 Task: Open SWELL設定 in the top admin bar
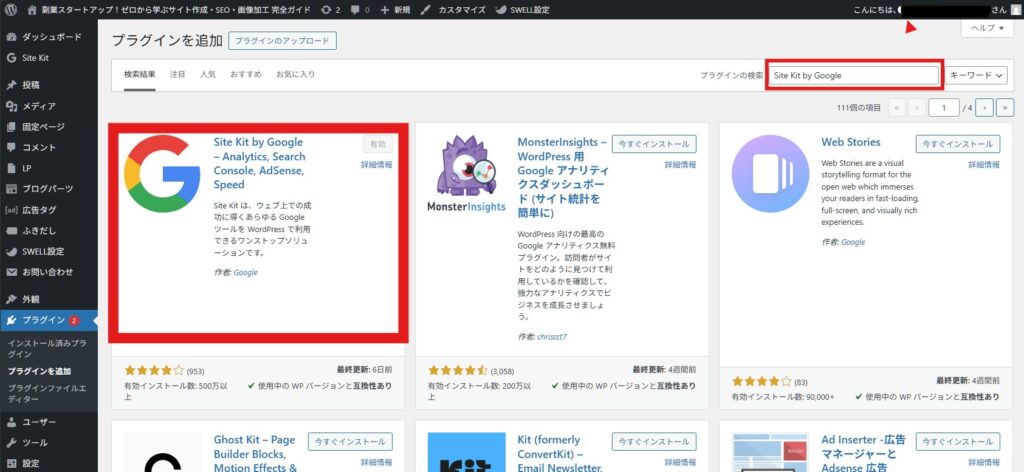point(522,10)
